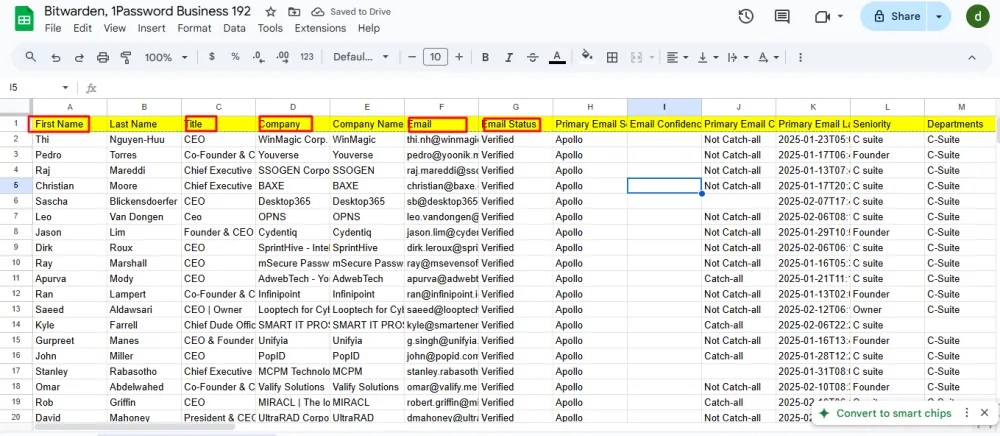
Task: Redo the last action
Action: (x=79, y=57)
